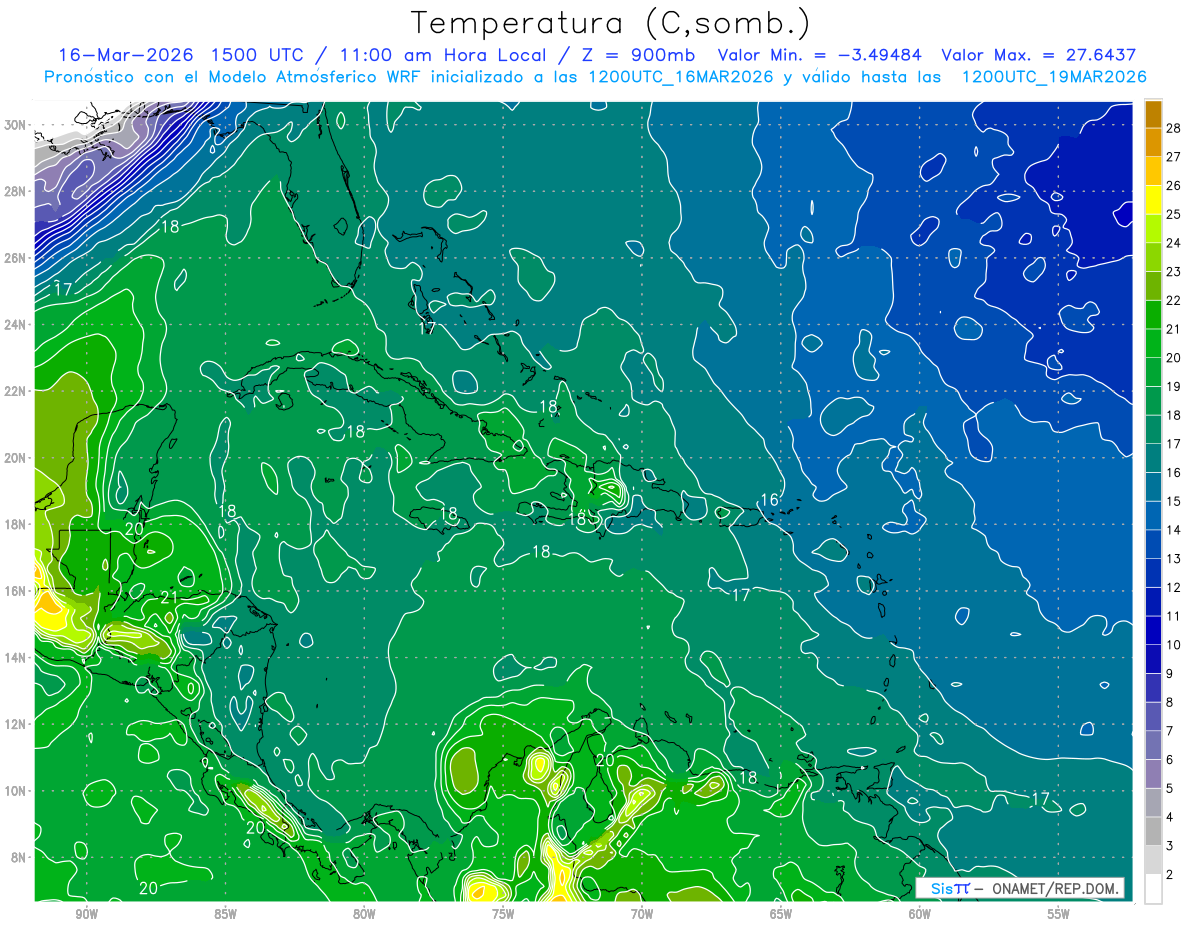Screen dimensions: 1200x927
Task: Click the color scale label 22
Action: 1173,300
